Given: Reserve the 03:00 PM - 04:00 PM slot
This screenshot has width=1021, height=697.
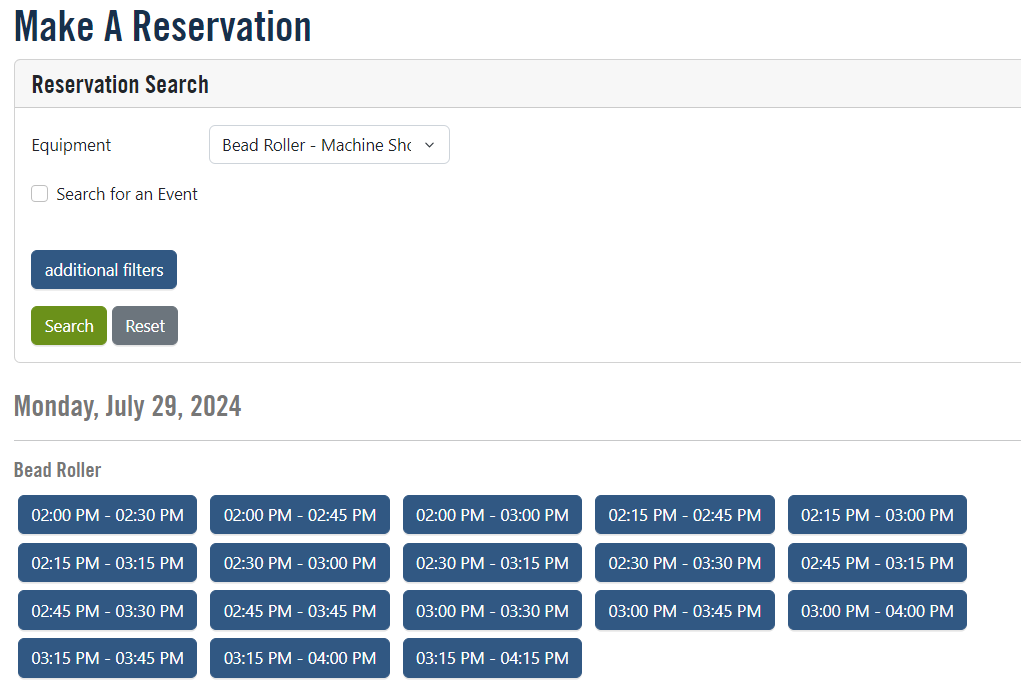Looking at the screenshot, I should point(877,610).
